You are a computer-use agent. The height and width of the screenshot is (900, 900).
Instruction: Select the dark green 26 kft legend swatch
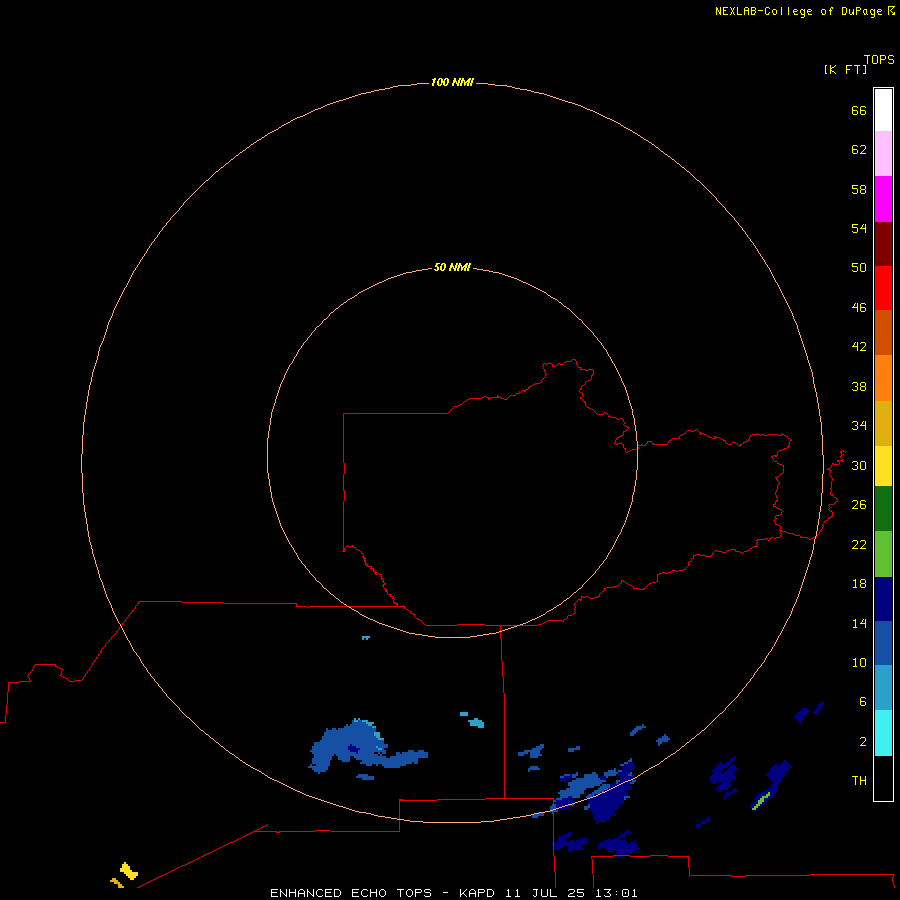point(883,509)
